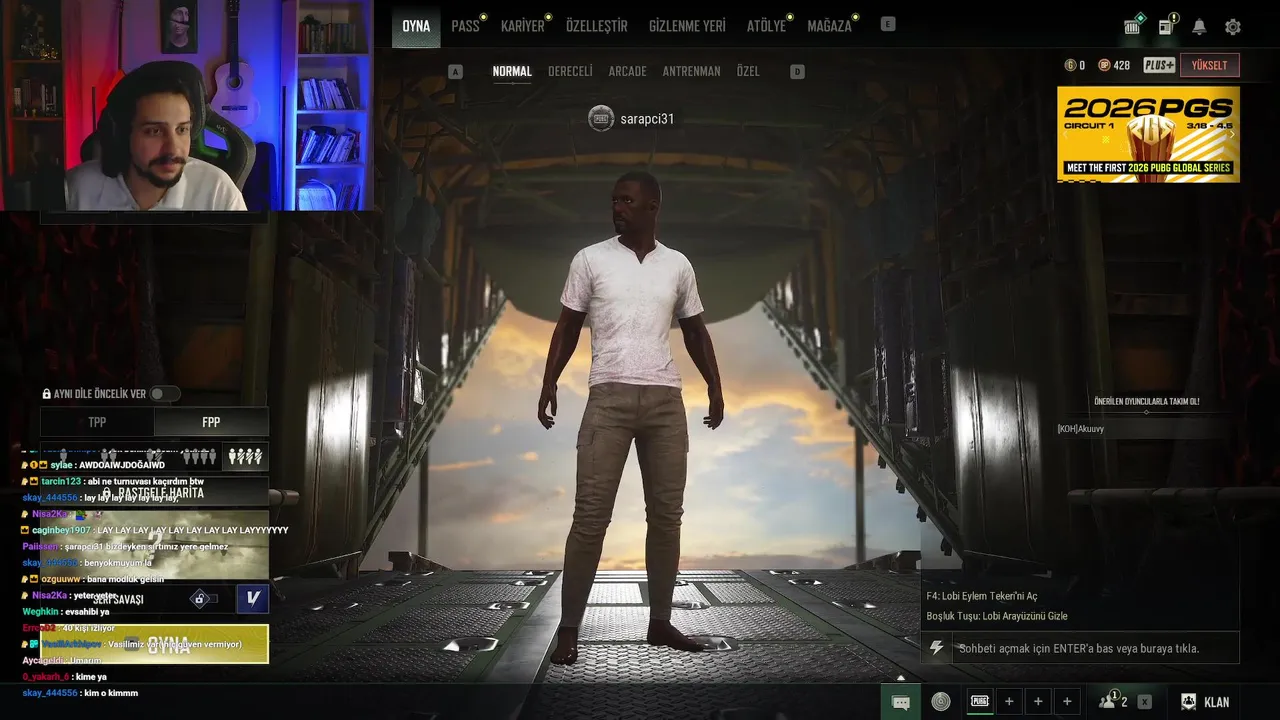
Task: Open the news icon with exclamation badge
Action: click(x=1167, y=26)
